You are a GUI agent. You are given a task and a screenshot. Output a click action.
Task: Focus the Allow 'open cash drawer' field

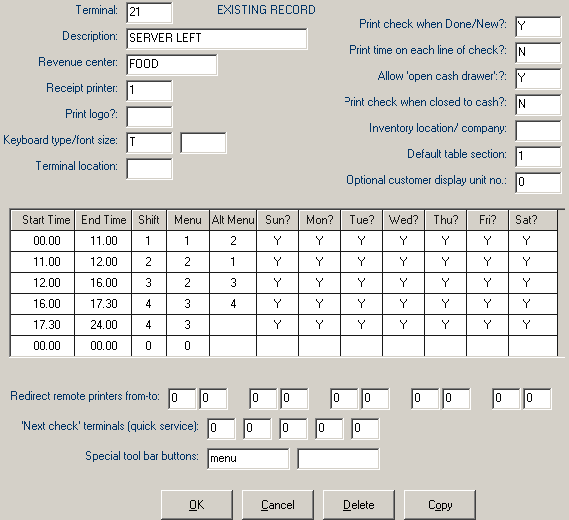(x=538, y=78)
